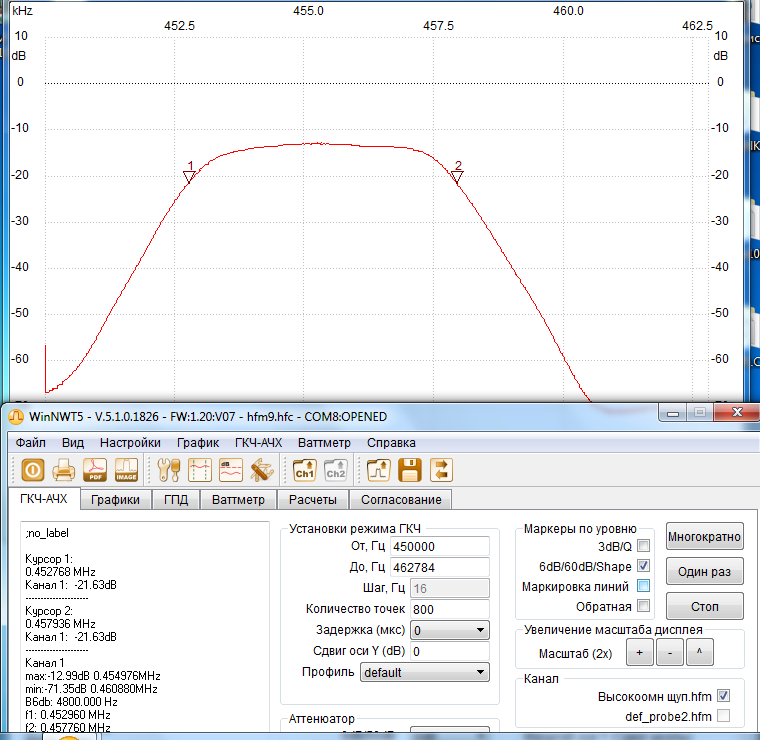Open the Настройки menu

(130, 442)
